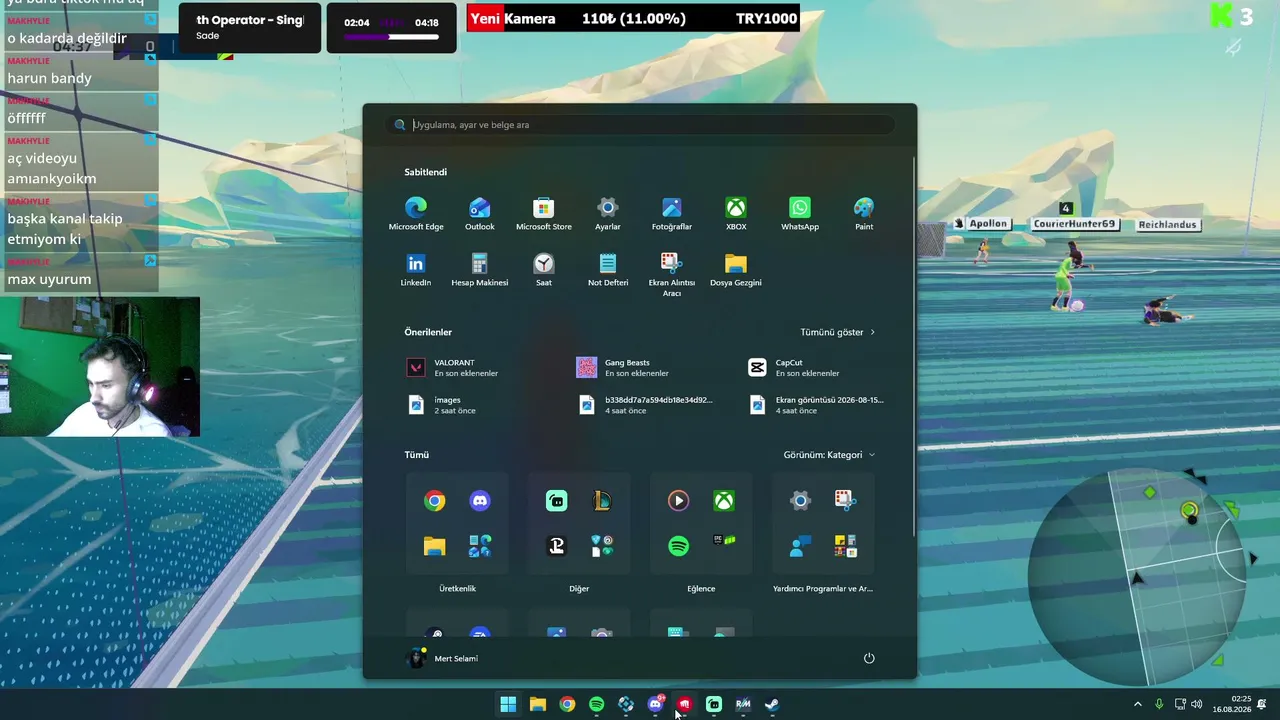Open Ayarlar settings pinned app

pyautogui.click(x=608, y=214)
